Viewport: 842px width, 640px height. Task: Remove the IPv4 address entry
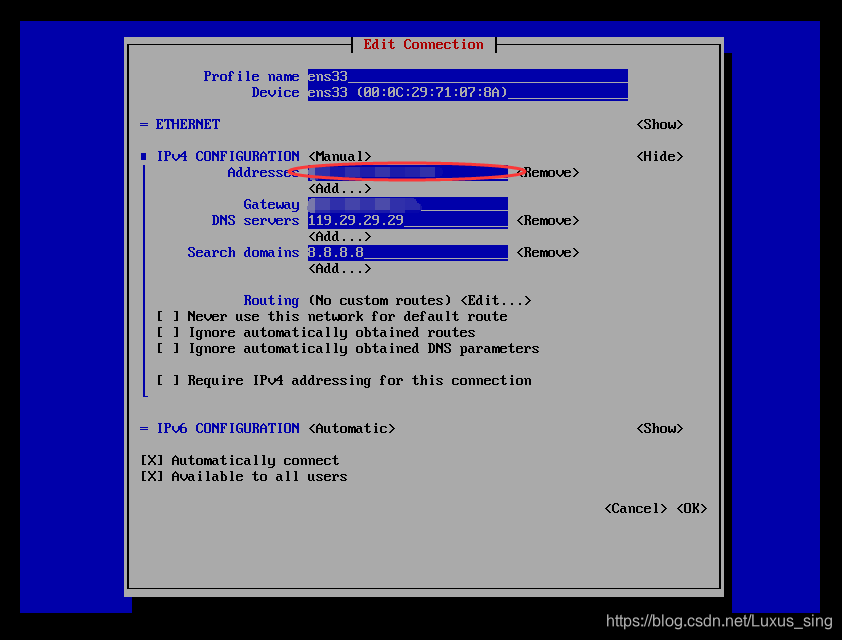click(x=548, y=172)
